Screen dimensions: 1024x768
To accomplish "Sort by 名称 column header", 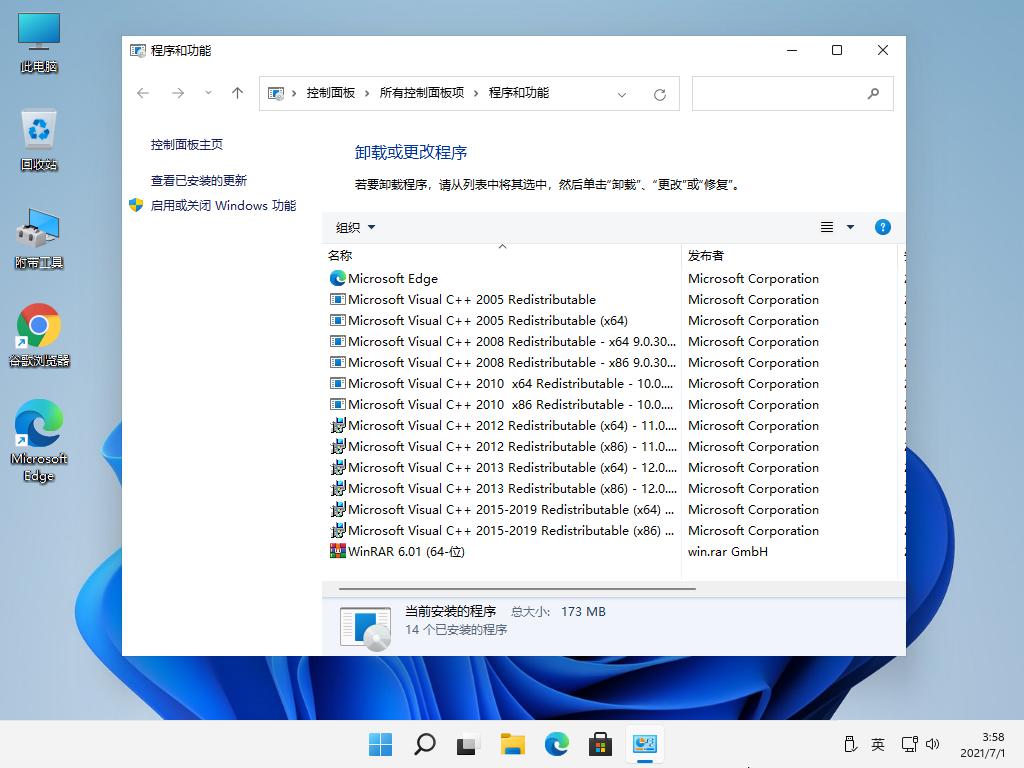I will pos(502,255).
